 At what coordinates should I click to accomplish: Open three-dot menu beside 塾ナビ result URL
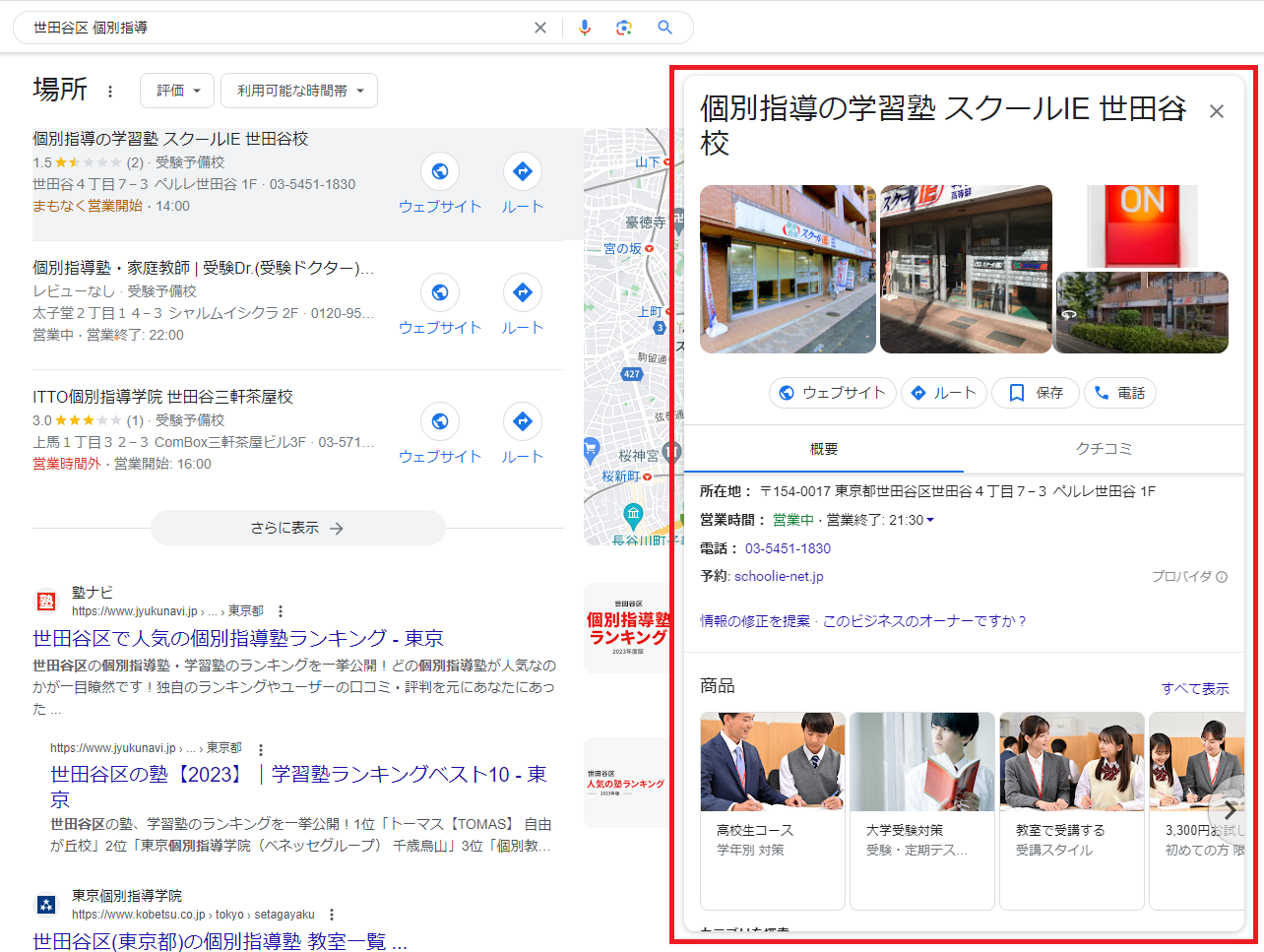[281, 611]
